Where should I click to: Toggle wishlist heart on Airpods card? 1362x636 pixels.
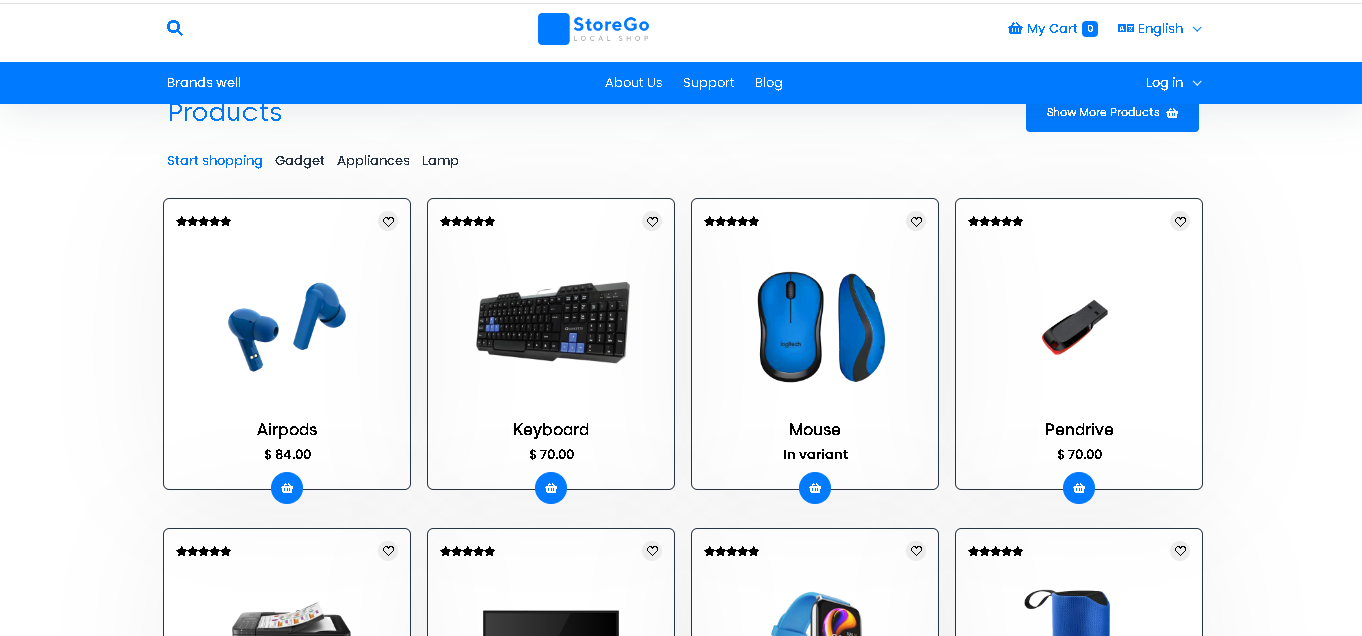click(x=388, y=221)
